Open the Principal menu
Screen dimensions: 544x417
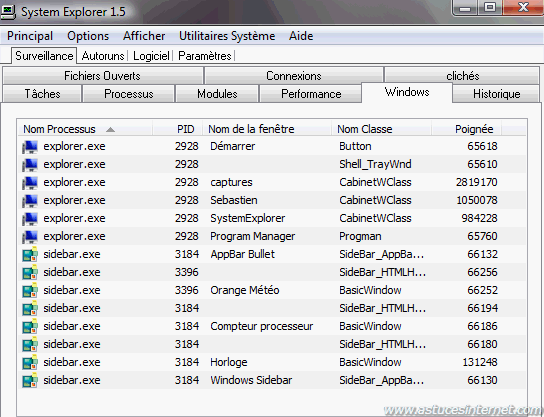(x=30, y=36)
